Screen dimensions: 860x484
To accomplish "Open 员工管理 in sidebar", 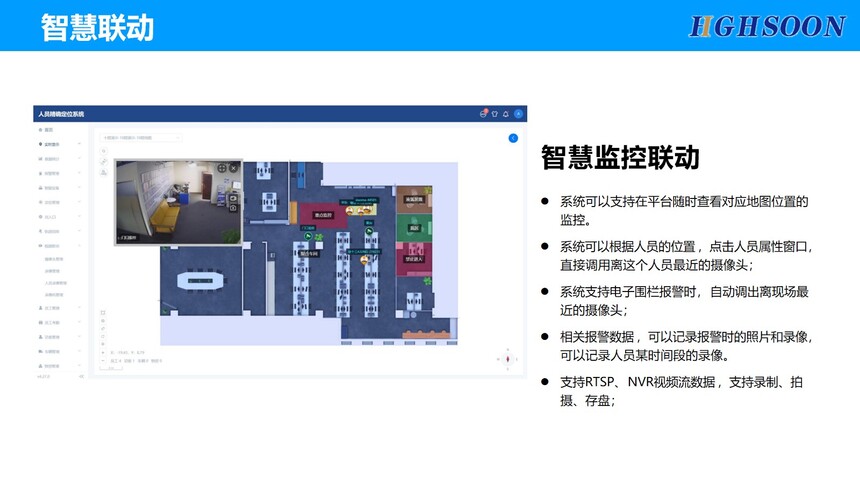I will pos(54,308).
